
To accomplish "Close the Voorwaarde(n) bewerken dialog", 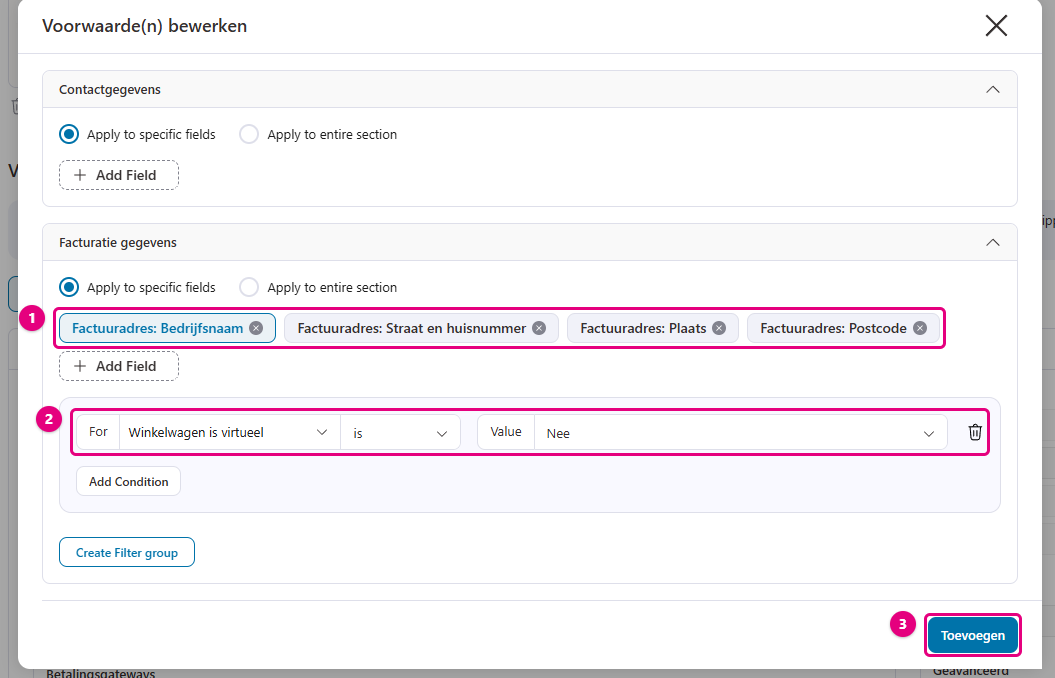I will tap(996, 26).
